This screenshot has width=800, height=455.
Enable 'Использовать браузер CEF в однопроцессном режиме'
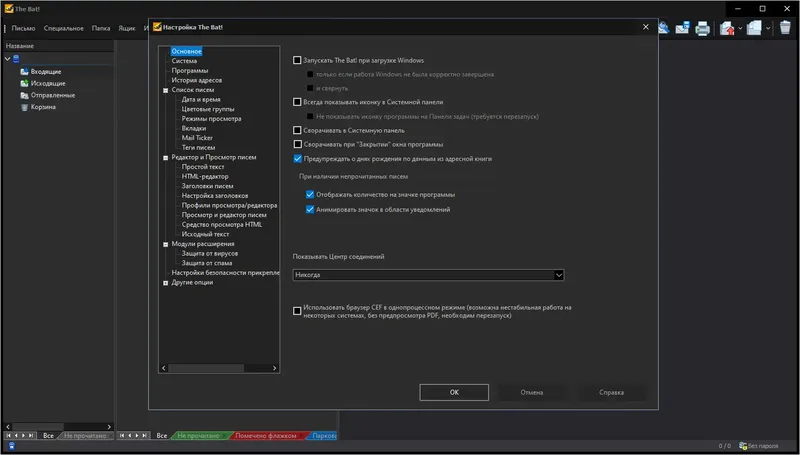click(297, 311)
